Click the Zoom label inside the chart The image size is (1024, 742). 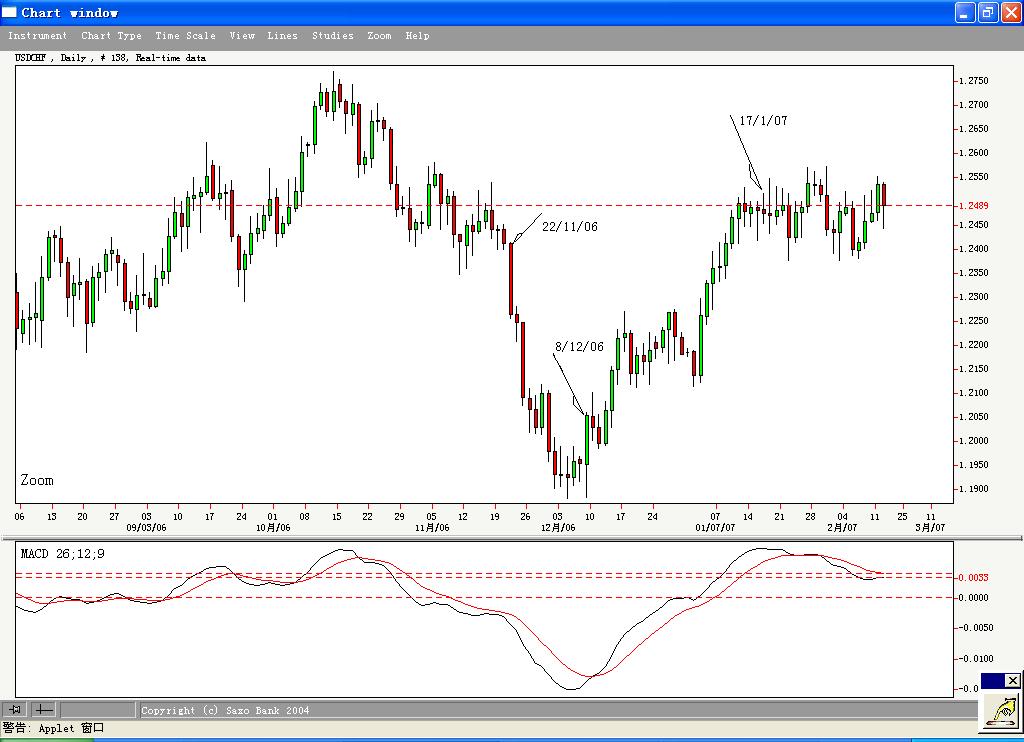tap(37, 480)
